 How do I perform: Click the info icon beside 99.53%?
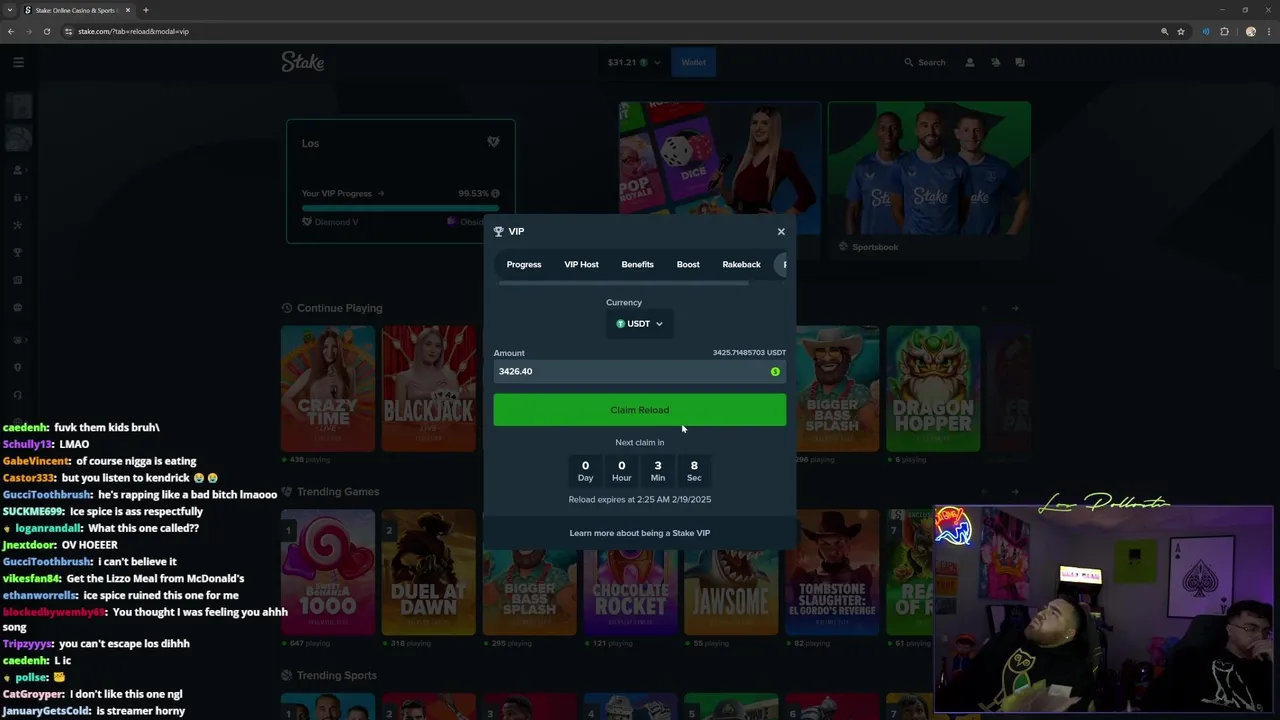[495, 193]
